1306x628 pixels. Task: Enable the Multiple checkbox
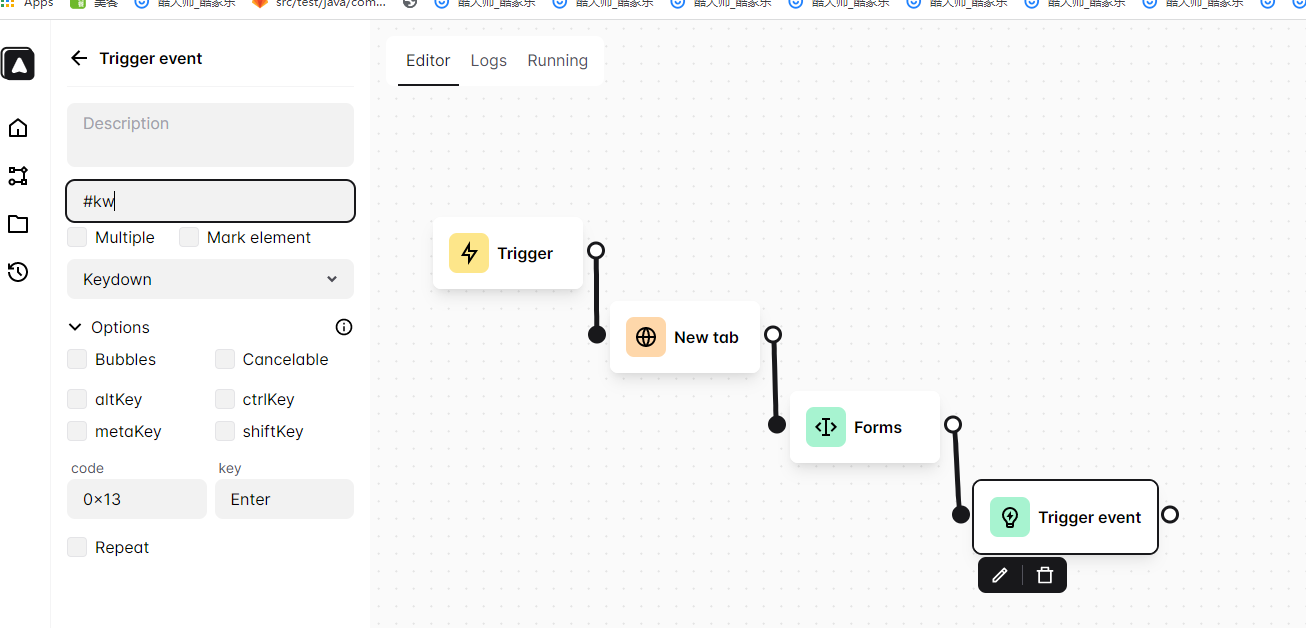[76, 237]
